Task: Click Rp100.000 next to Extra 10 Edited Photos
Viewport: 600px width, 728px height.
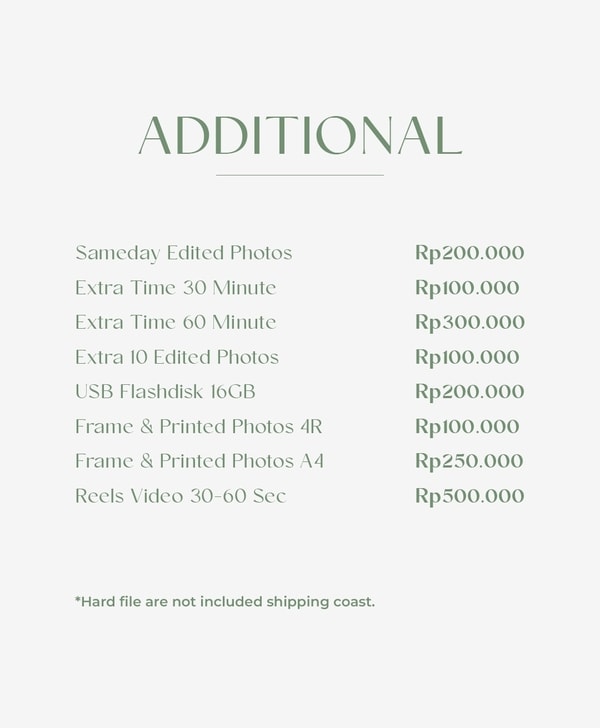Action: point(467,358)
